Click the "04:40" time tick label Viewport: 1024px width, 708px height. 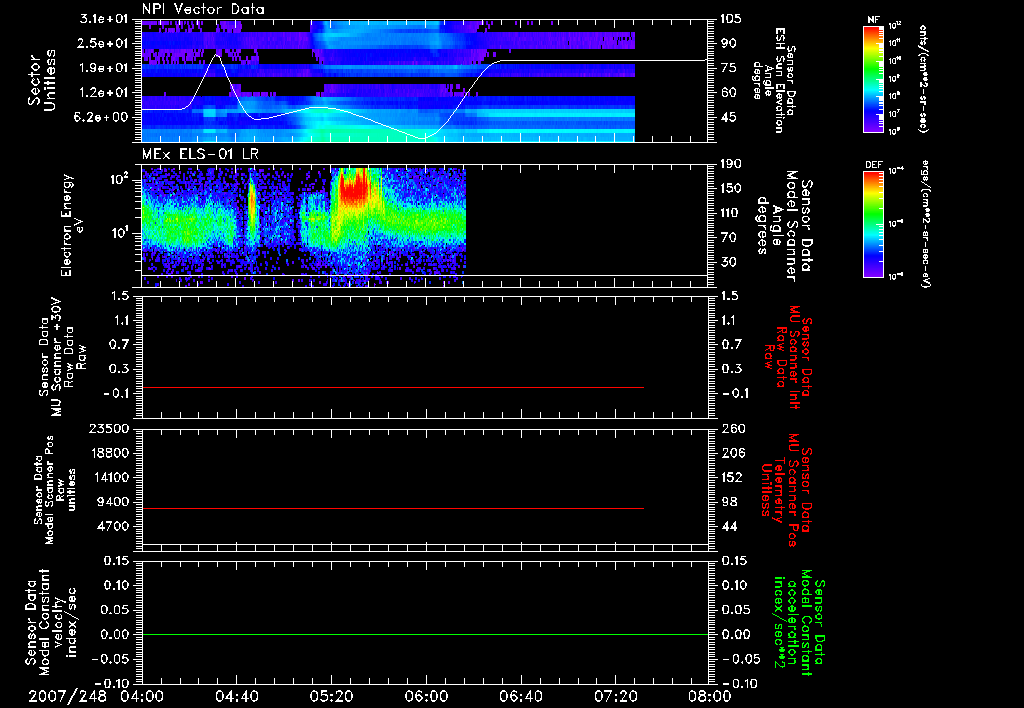tap(236, 696)
